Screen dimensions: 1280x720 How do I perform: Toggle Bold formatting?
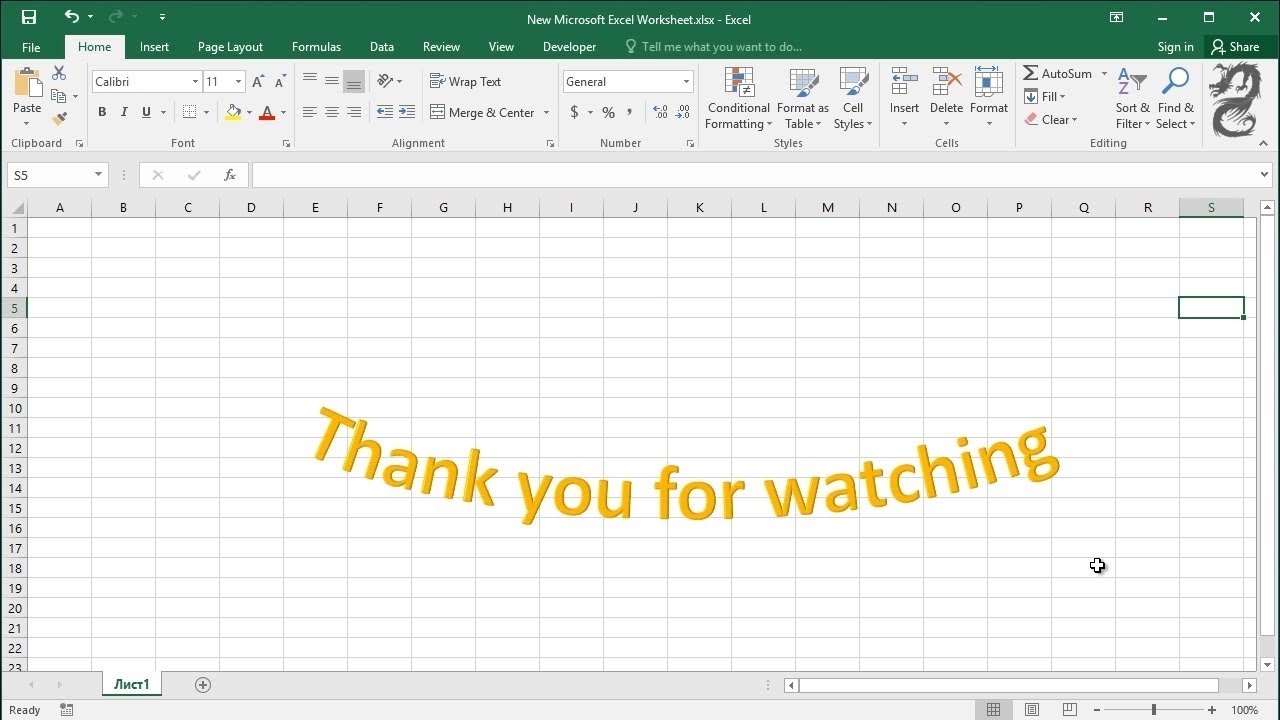point(102,112)
